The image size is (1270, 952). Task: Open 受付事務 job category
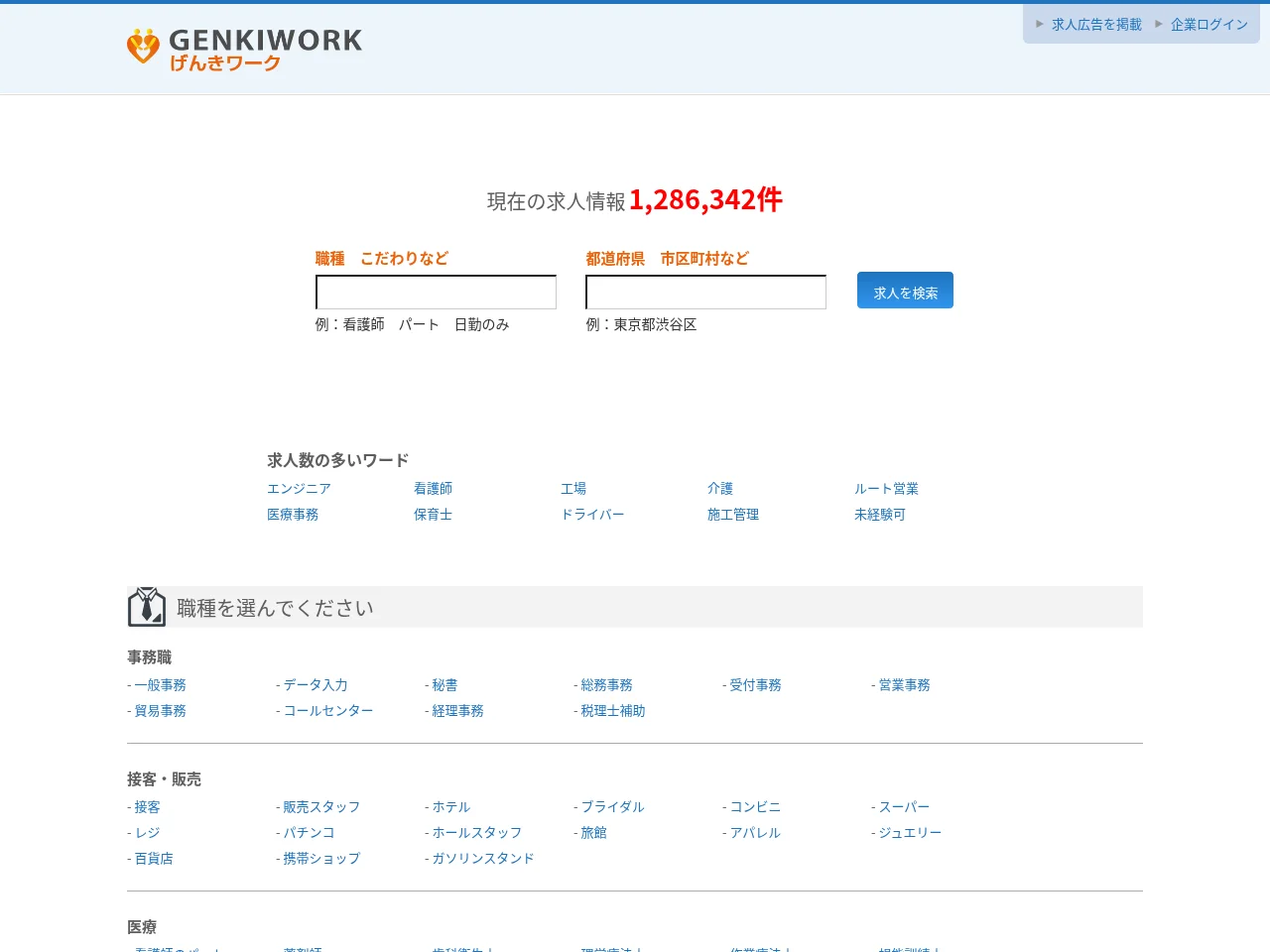click(755, 685)
